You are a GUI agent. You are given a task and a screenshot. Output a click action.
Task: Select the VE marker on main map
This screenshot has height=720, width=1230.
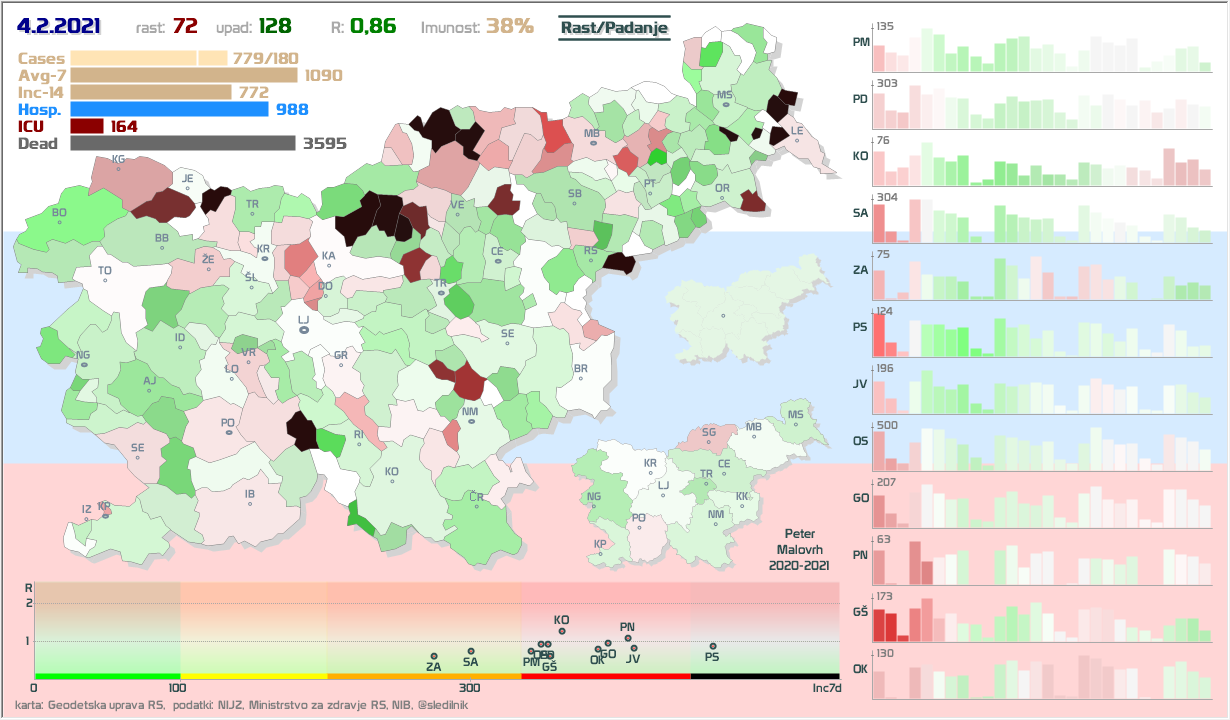point(457,214)
